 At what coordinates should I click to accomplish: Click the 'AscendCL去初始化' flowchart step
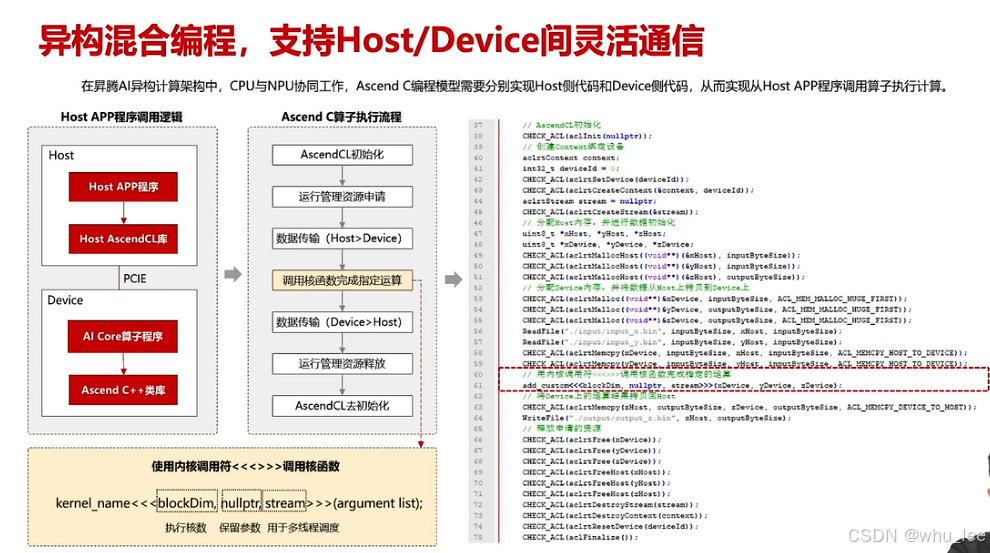pyautogui.click(x=342, y=405)
